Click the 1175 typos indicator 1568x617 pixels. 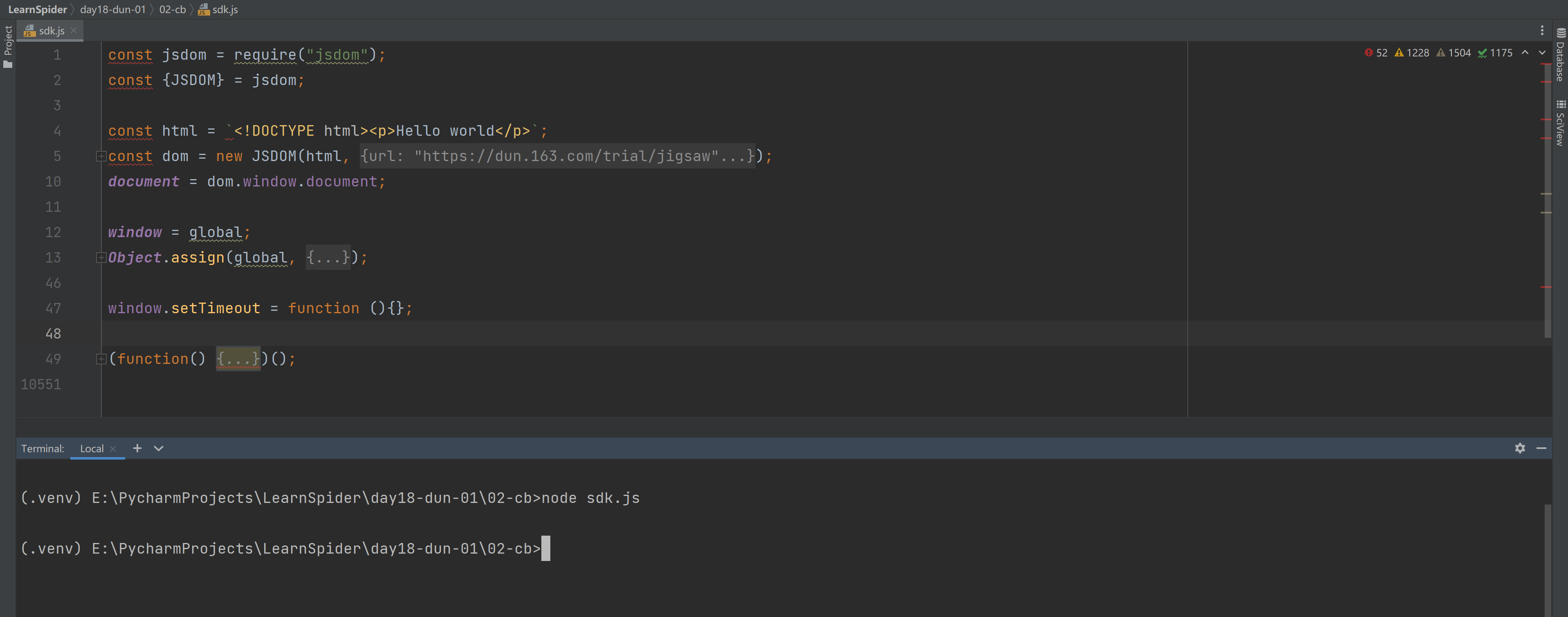point(1495,53)
